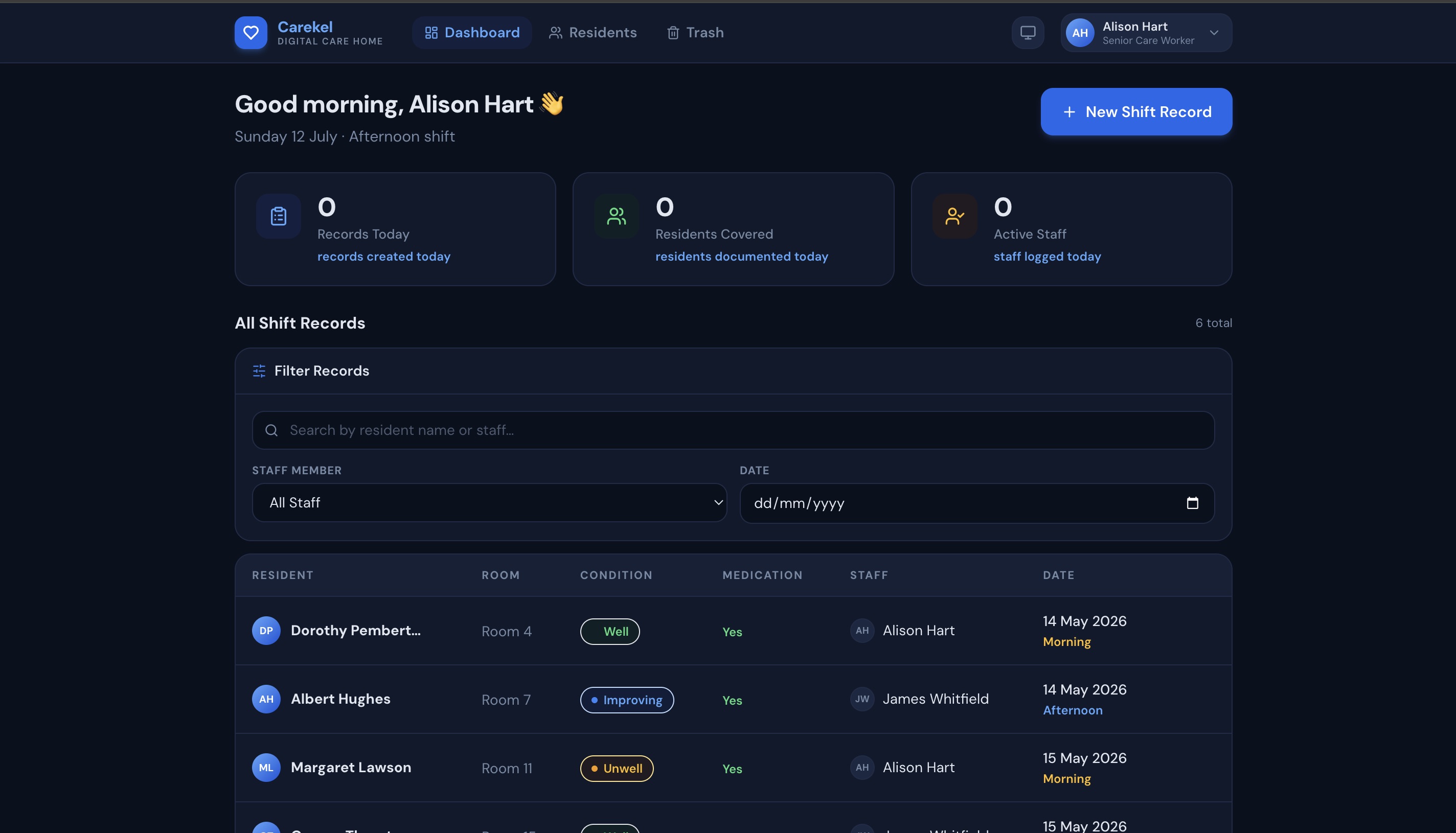Click the residents documented today text
Image resolution: width=1456 pixels, height=833 pixels.
click(742, 257)
